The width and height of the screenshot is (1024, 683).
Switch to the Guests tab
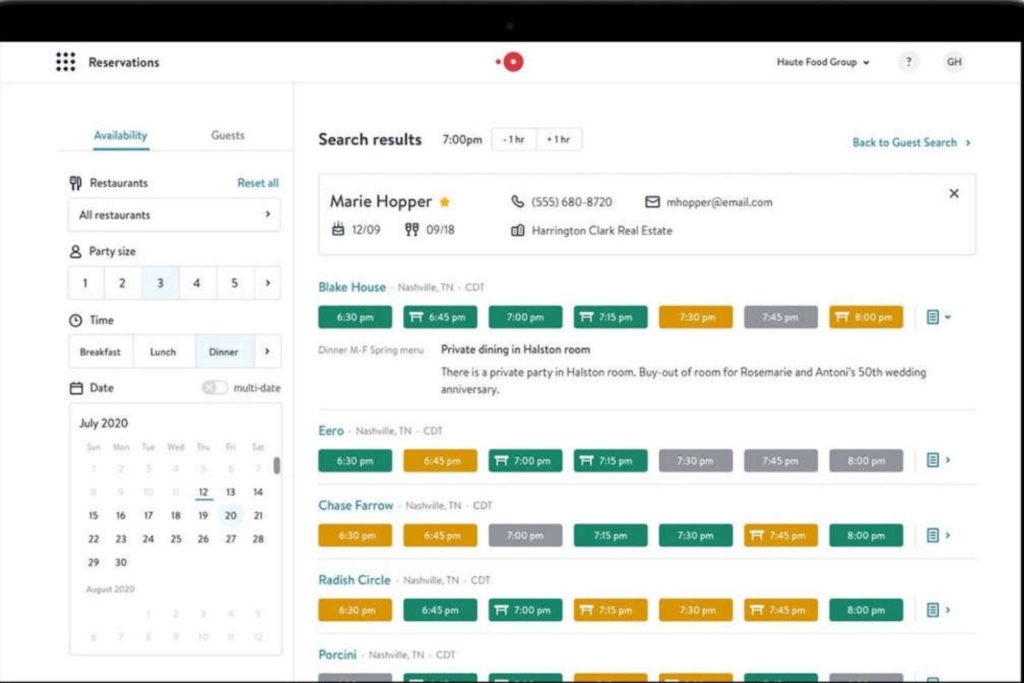coord(228,135)
